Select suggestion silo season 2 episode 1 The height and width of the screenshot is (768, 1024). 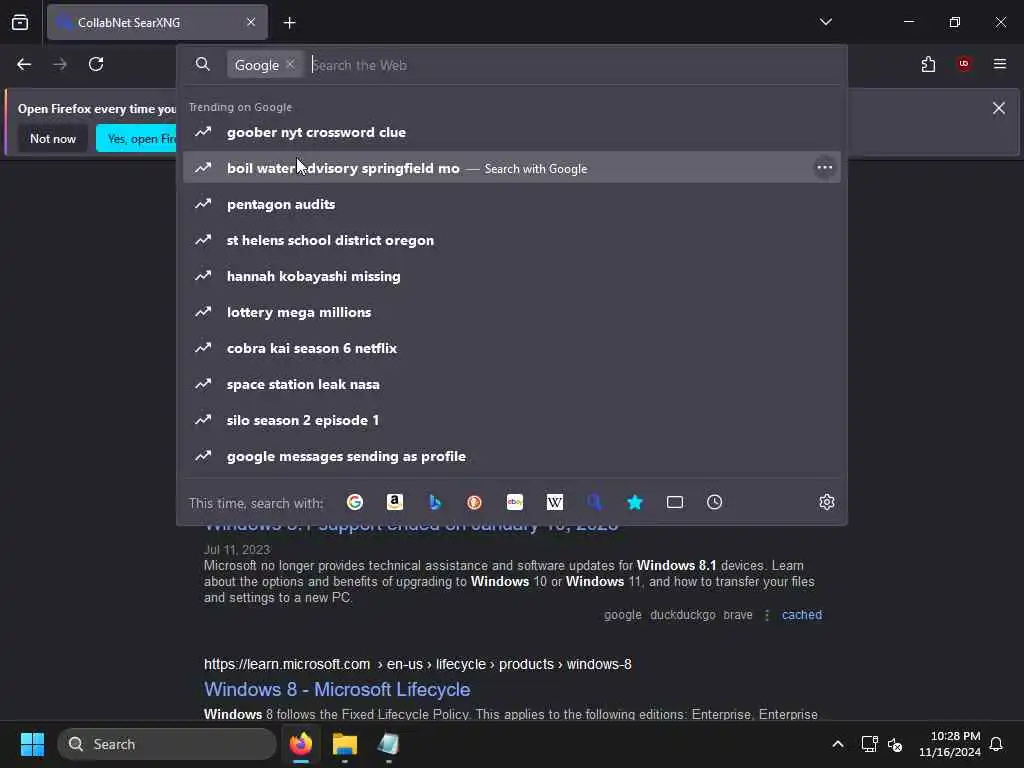pyautogui.click(x=511, y=419)
